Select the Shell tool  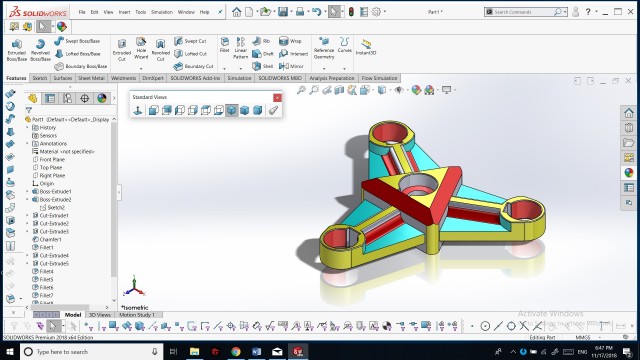tap(262, 66)
